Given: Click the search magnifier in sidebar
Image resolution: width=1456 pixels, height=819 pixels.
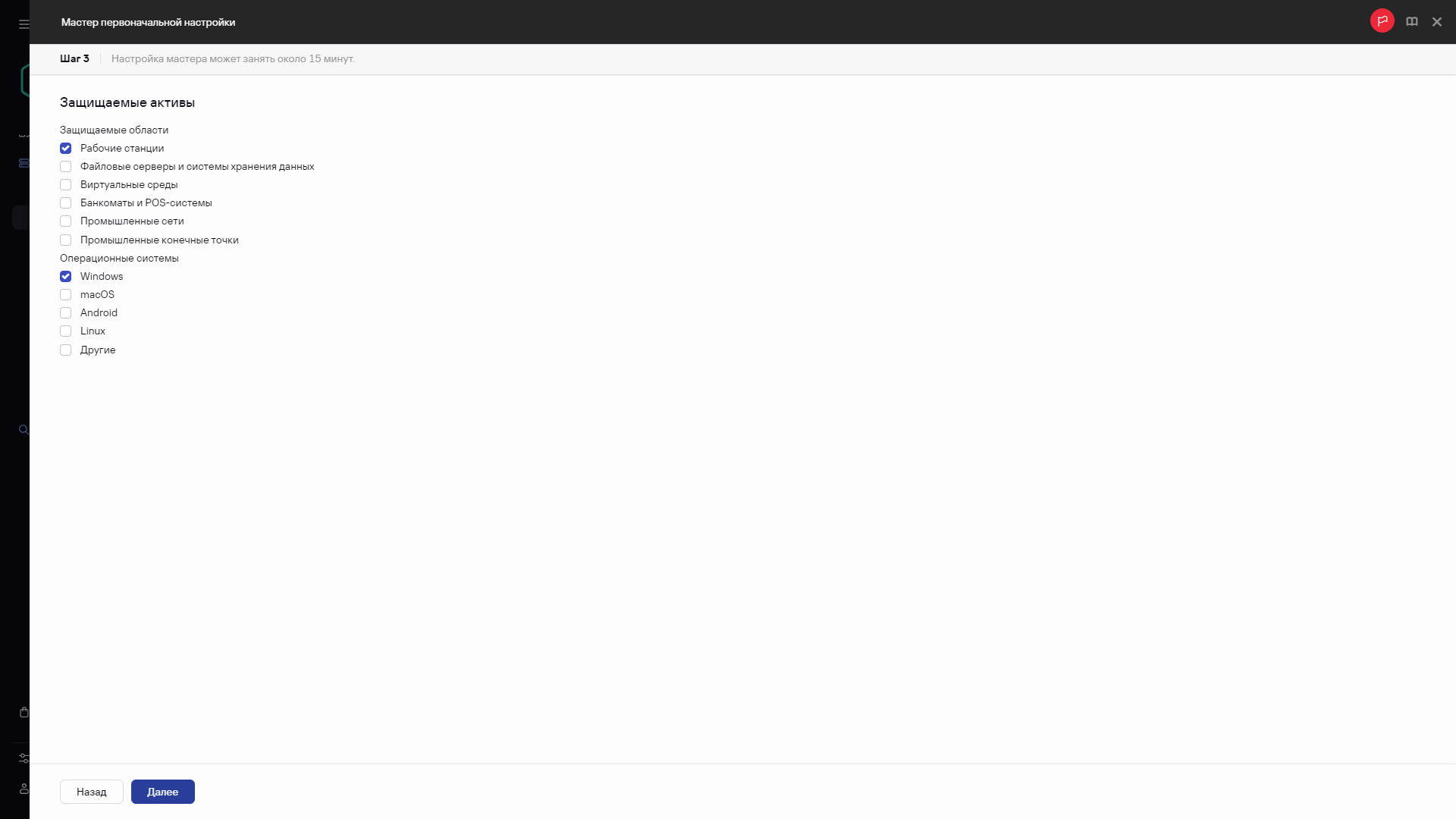Looking at the screenshot, I should coord(24,430).
